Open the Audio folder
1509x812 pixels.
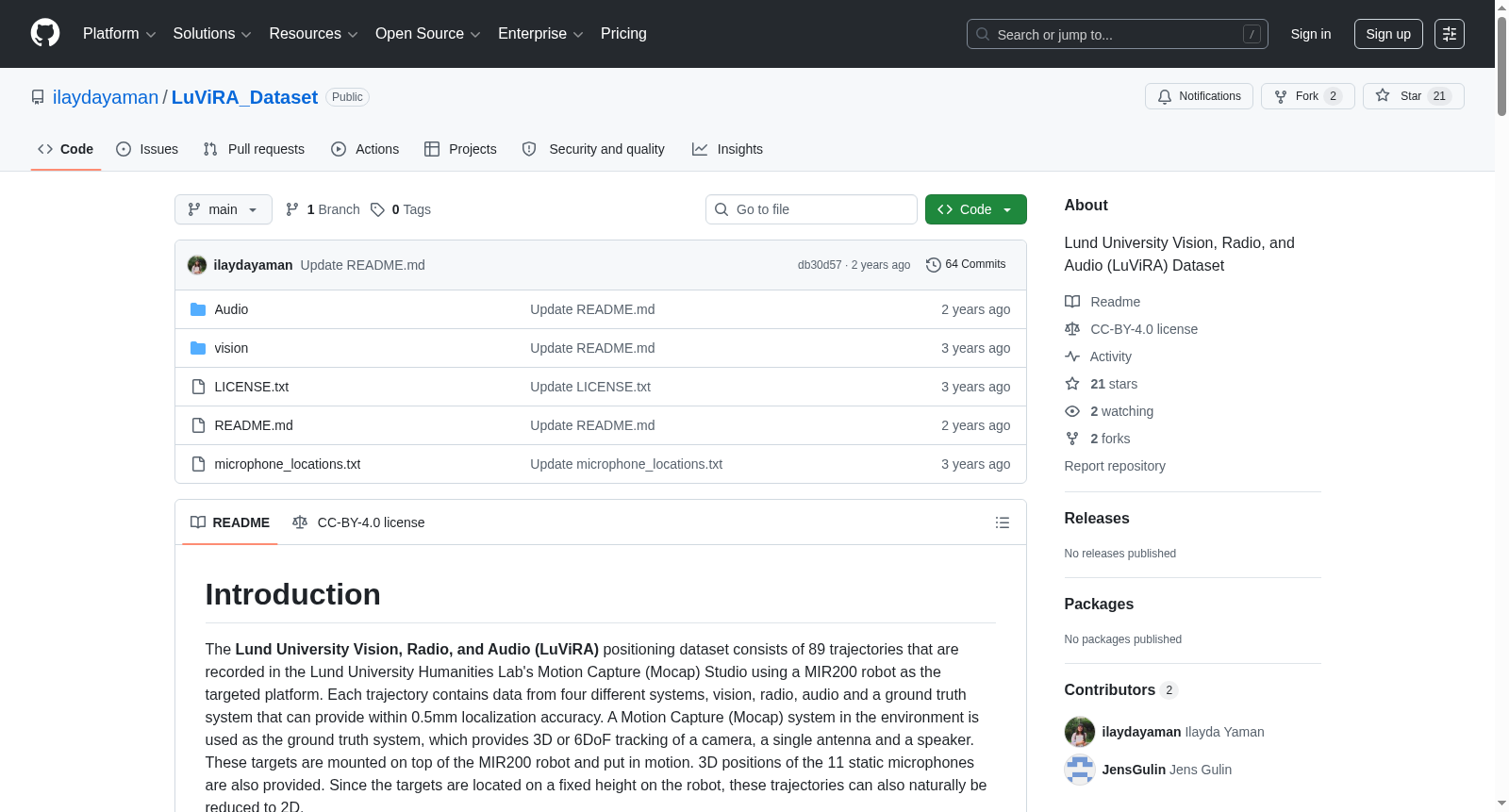[x=231, y=309]
